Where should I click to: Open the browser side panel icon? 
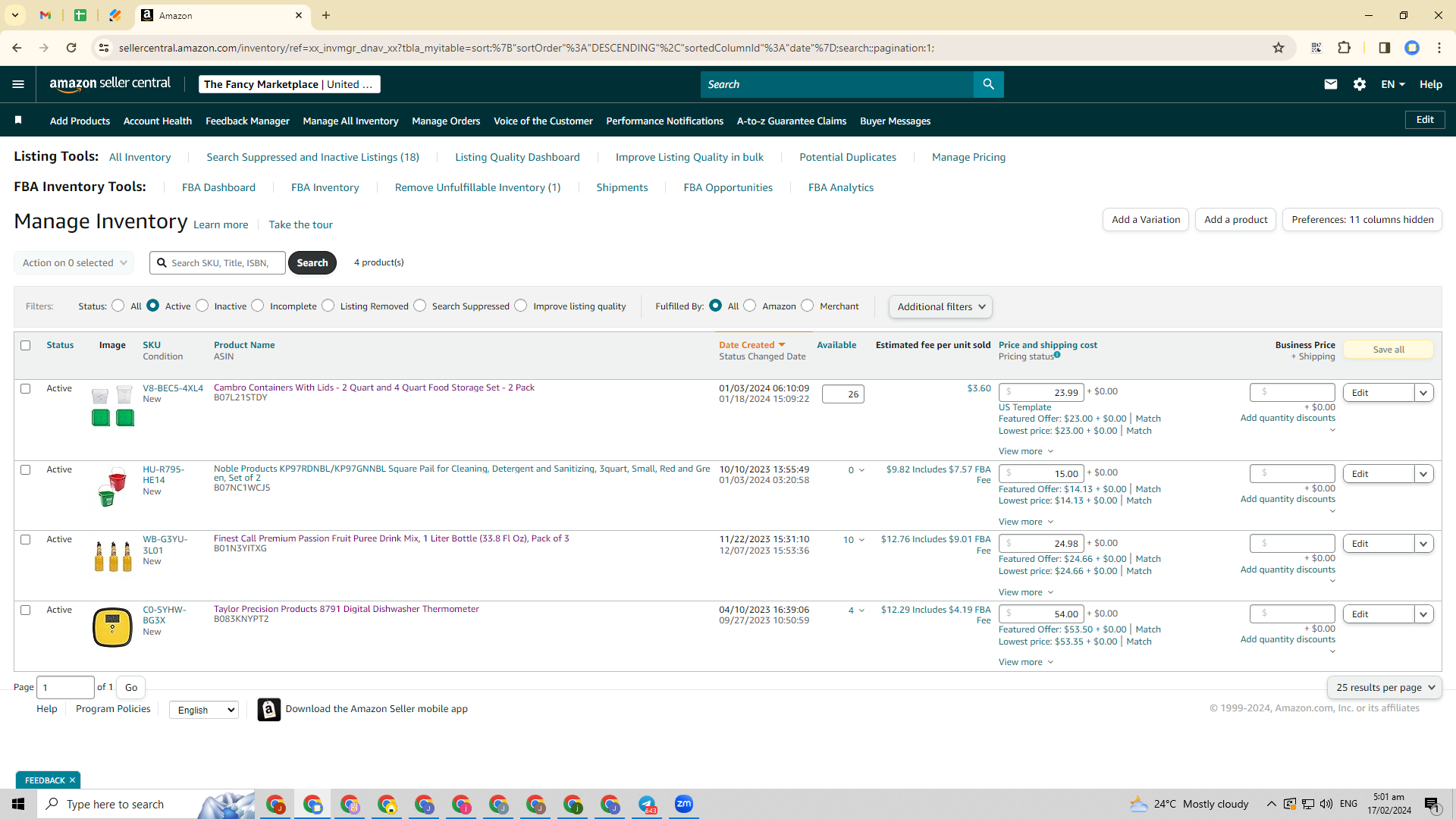point(1384,48)
